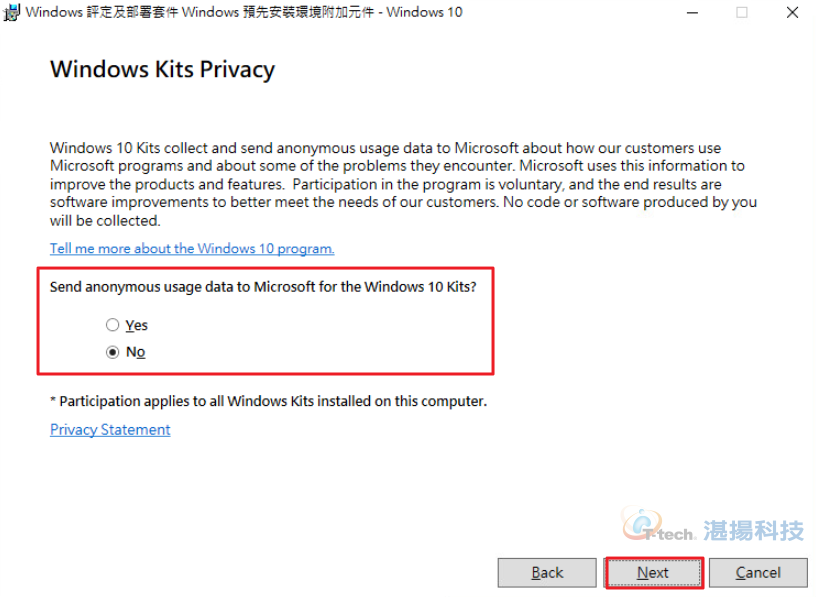The image size is (816, 597).
Task: Open "Tell me more about the Windows 10 program" link
Action: pos(192,248)
